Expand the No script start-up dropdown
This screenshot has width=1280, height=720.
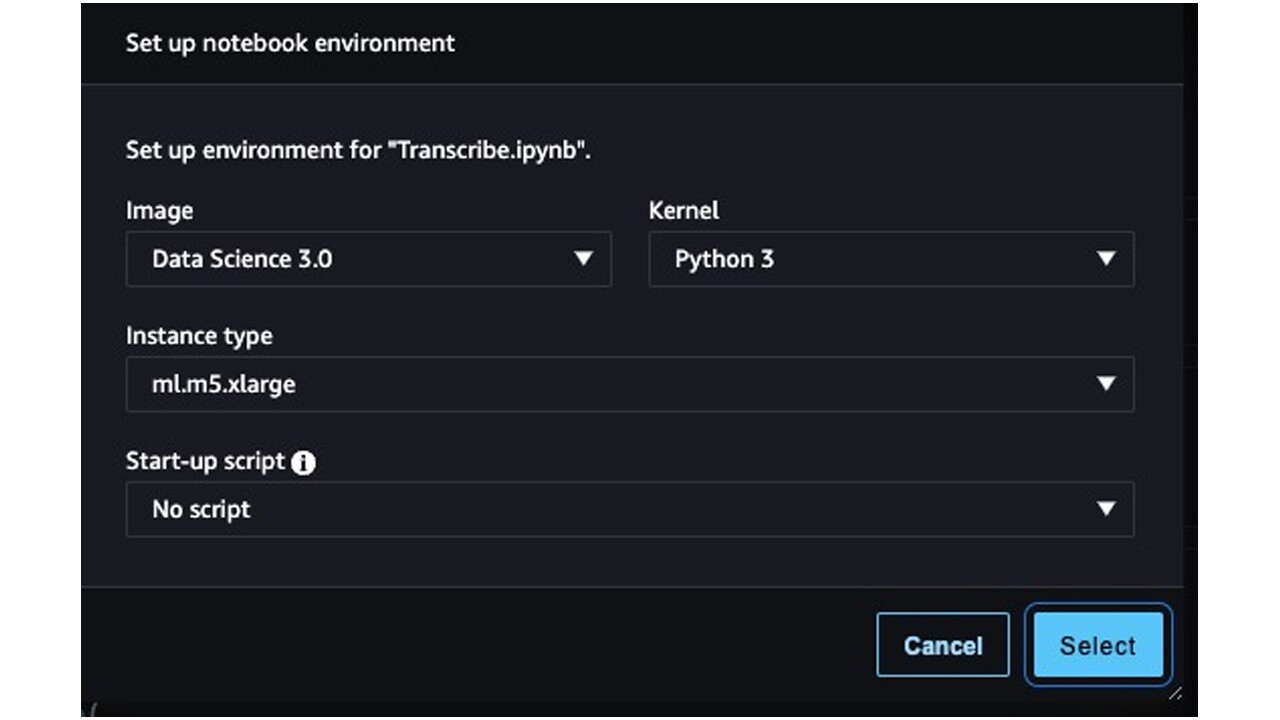[630, 509]
